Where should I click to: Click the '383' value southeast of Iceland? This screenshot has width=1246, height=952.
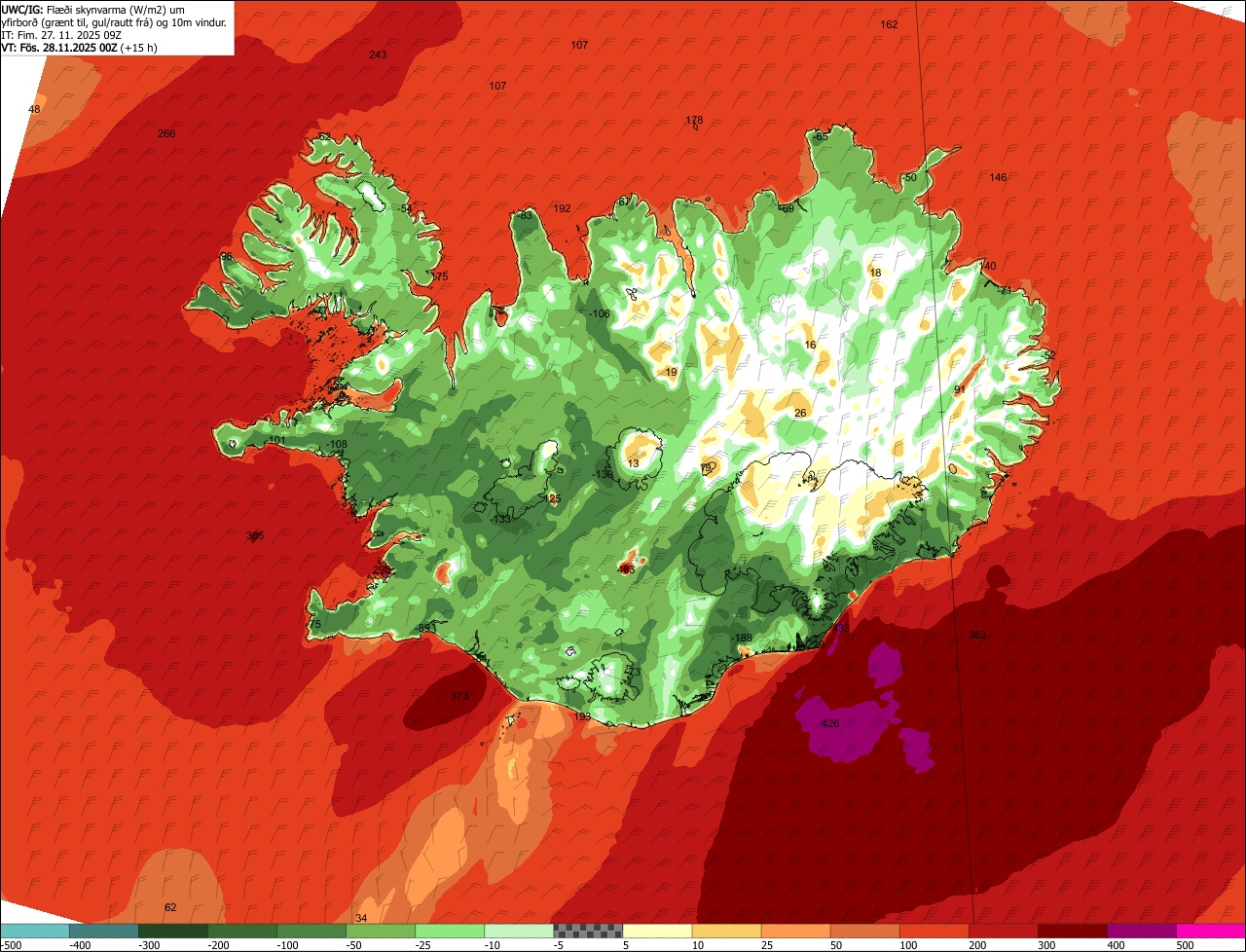977,635
